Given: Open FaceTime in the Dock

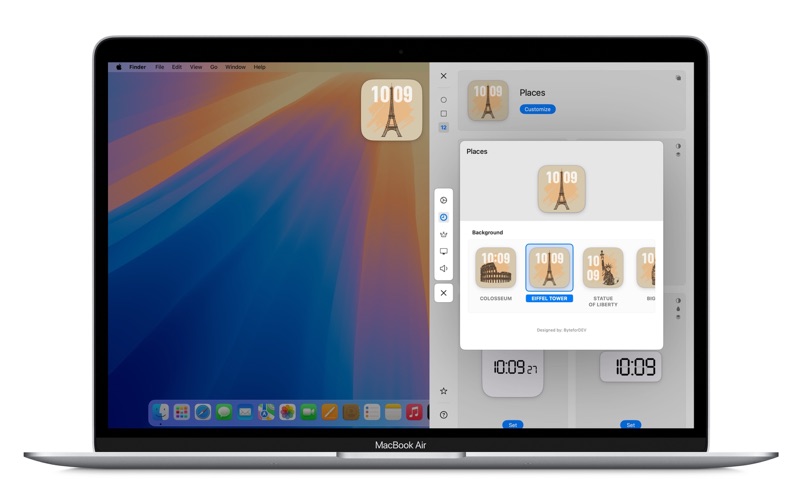Looking at the screenshot, I should (308, 412).
